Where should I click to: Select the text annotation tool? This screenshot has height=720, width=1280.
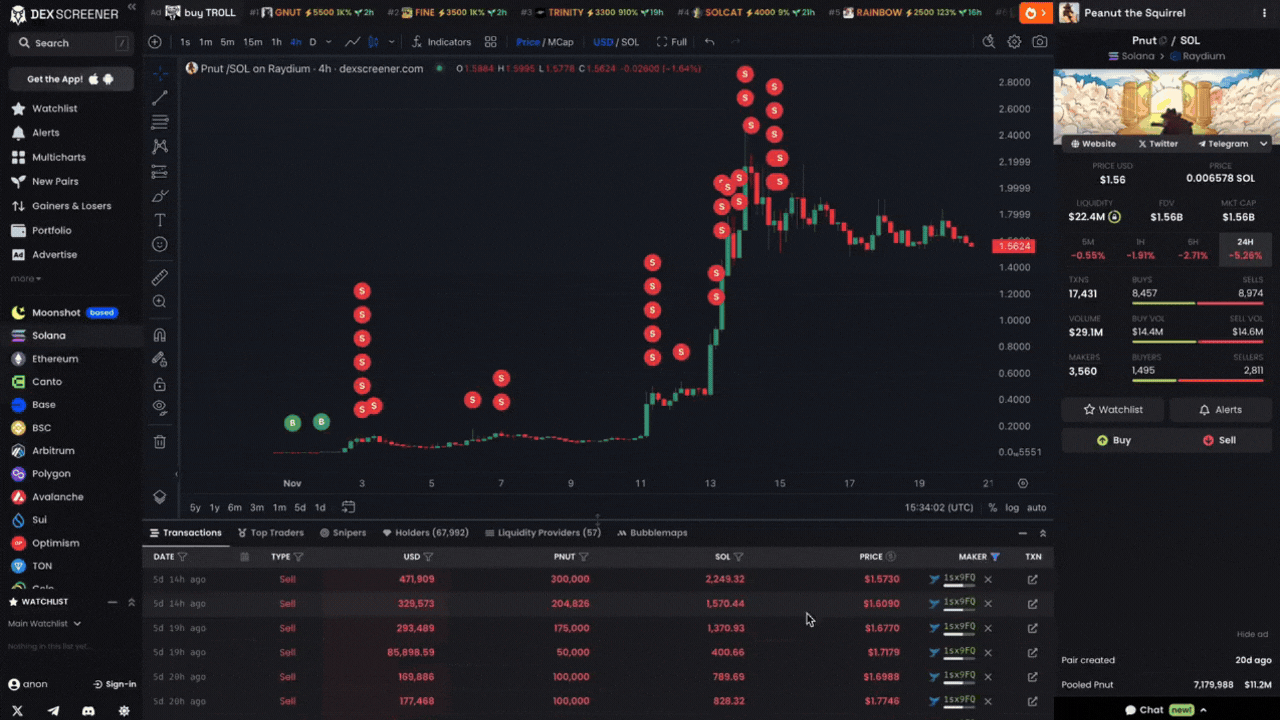pyautogui.click(x=159, y=220)
